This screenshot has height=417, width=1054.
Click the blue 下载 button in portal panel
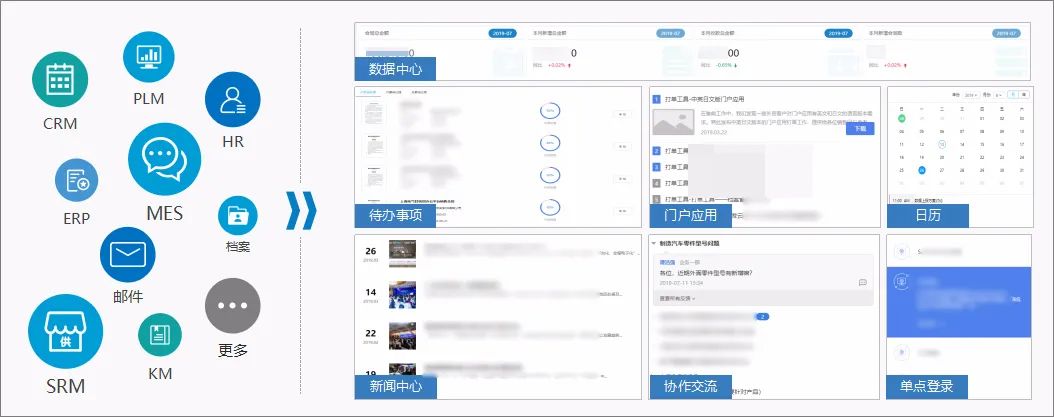860,129
